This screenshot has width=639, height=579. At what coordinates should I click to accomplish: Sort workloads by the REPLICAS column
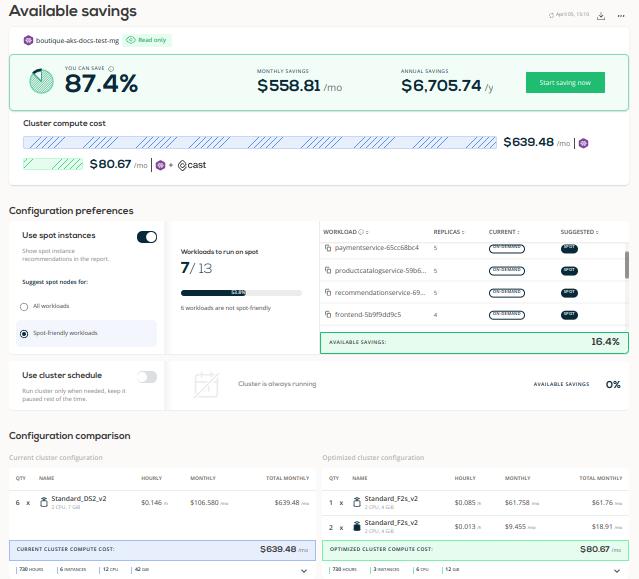449,232
